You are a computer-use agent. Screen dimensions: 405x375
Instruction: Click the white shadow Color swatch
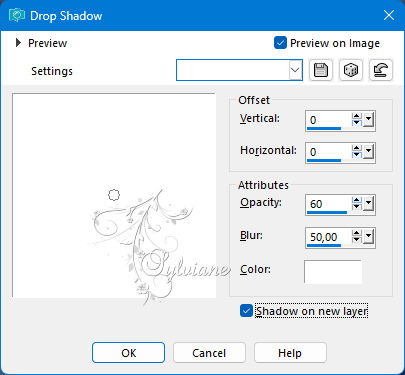[x=333, y=271]
